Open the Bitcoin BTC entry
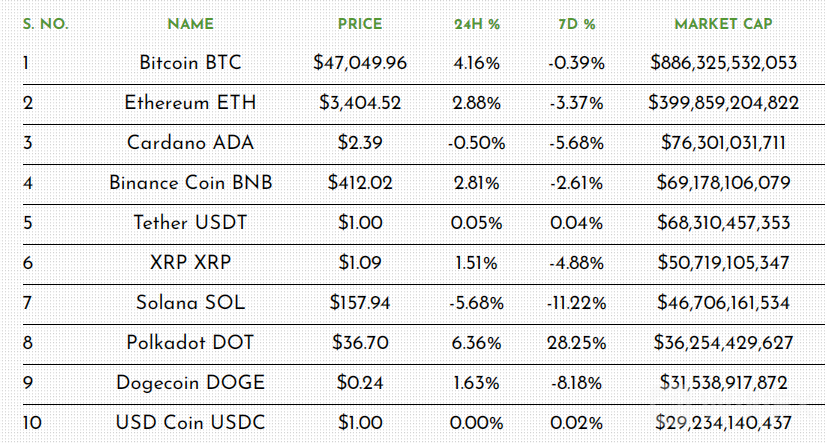The height and width of the screenshot is (443, 825). tap(190, 63)
